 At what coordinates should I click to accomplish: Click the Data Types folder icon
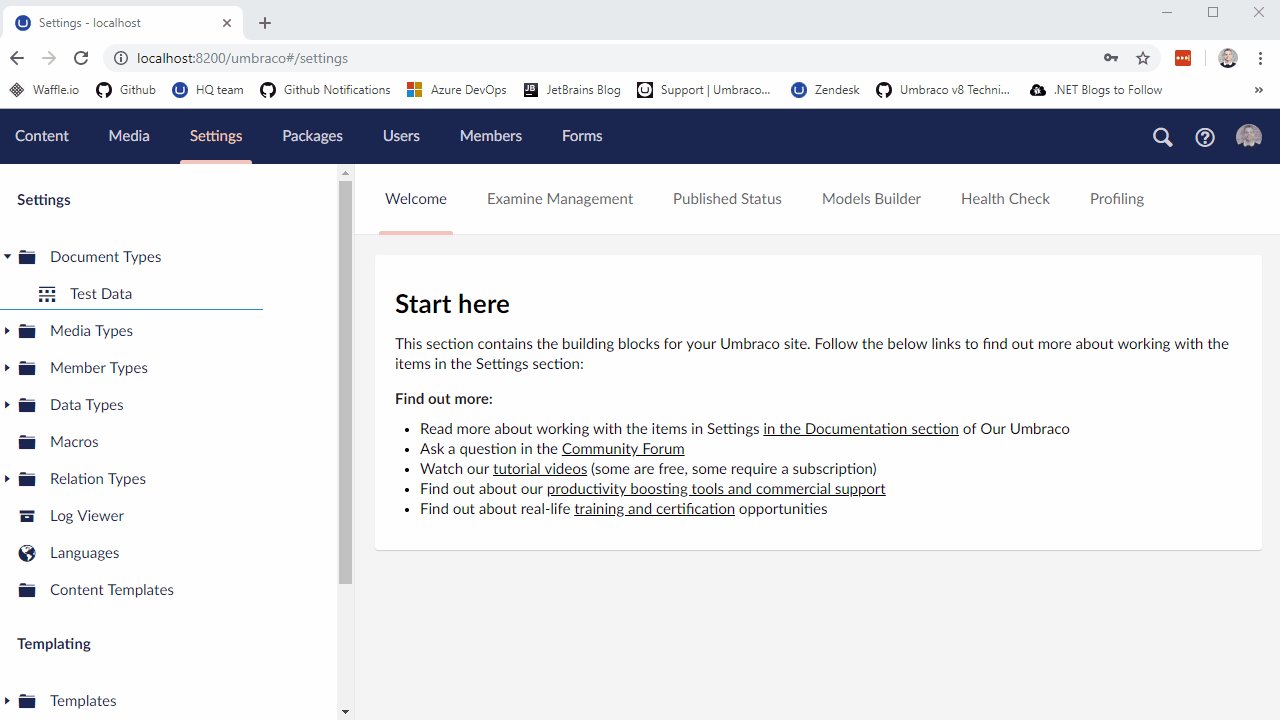coord(26,404)
